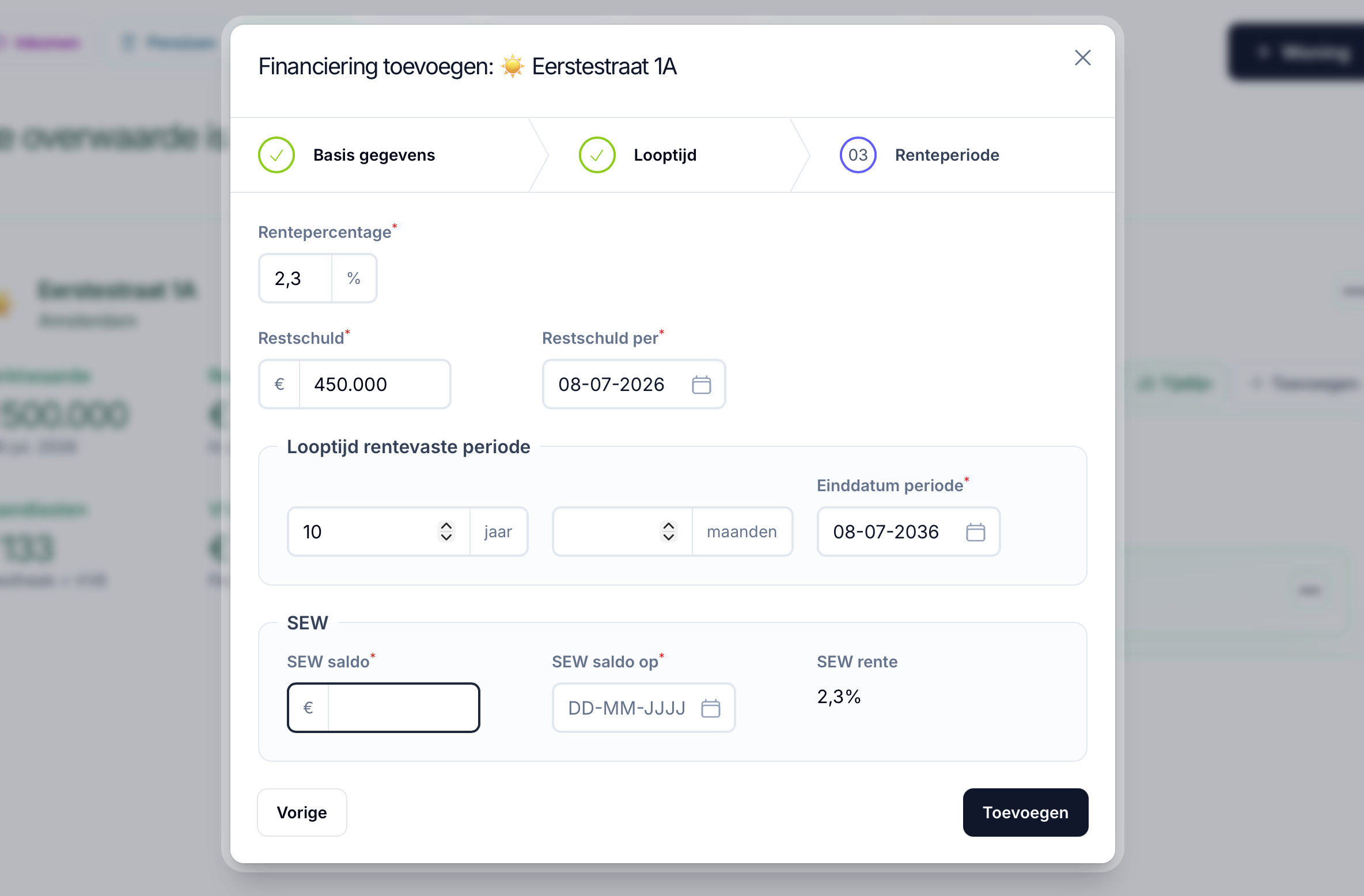Click the Restschuld per date field
This screenshot has width=1364, height=896.
[634, 384]
